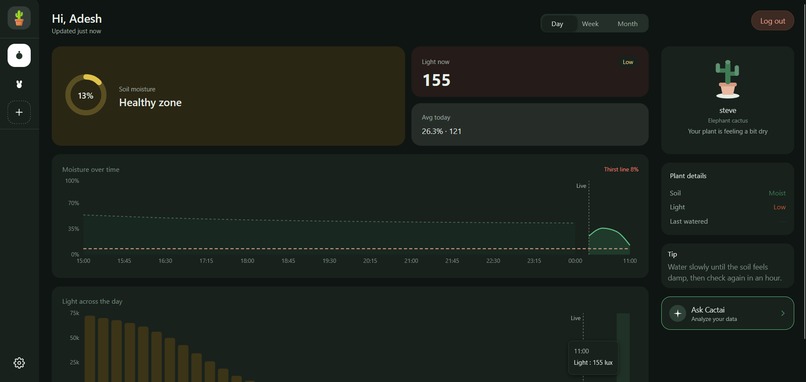Click the Plant details heading
Viewport: 806px width, 382px height.
(x=688, y=176)
